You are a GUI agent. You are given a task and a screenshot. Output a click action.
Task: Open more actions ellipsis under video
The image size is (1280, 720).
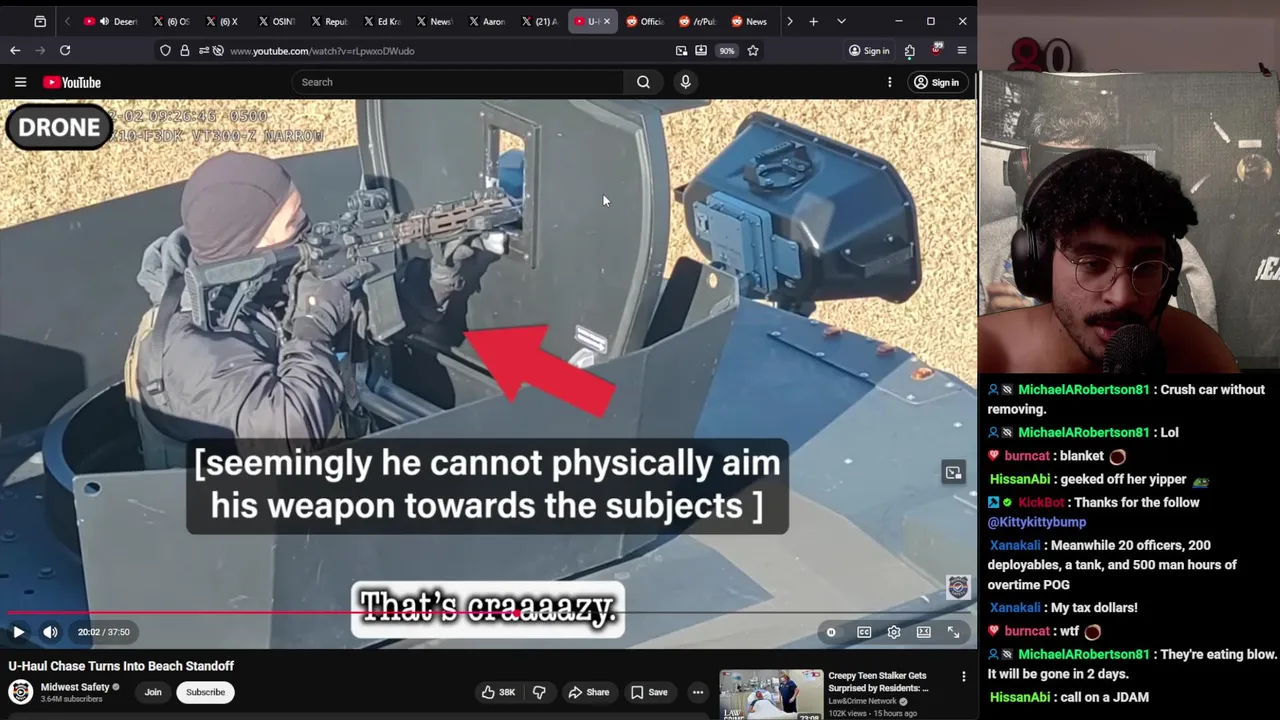698,692
